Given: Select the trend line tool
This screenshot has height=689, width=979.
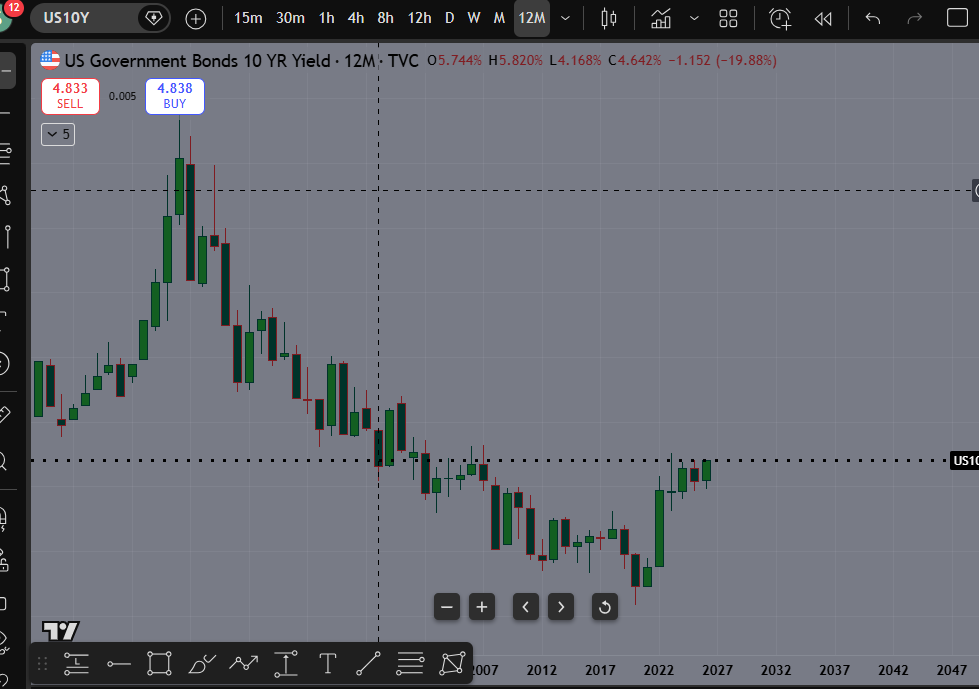Looking at the screenshot, I should point(368,663).
